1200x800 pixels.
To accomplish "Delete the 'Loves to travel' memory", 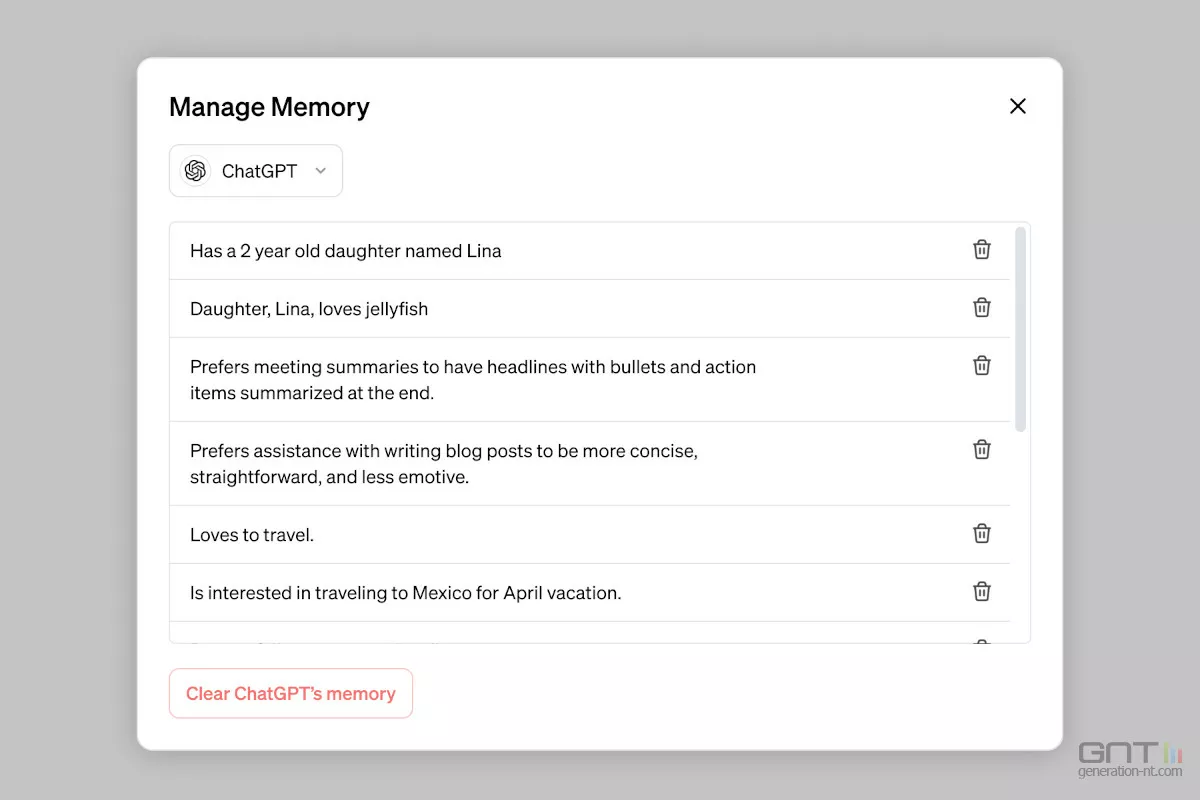I will 982,534.
